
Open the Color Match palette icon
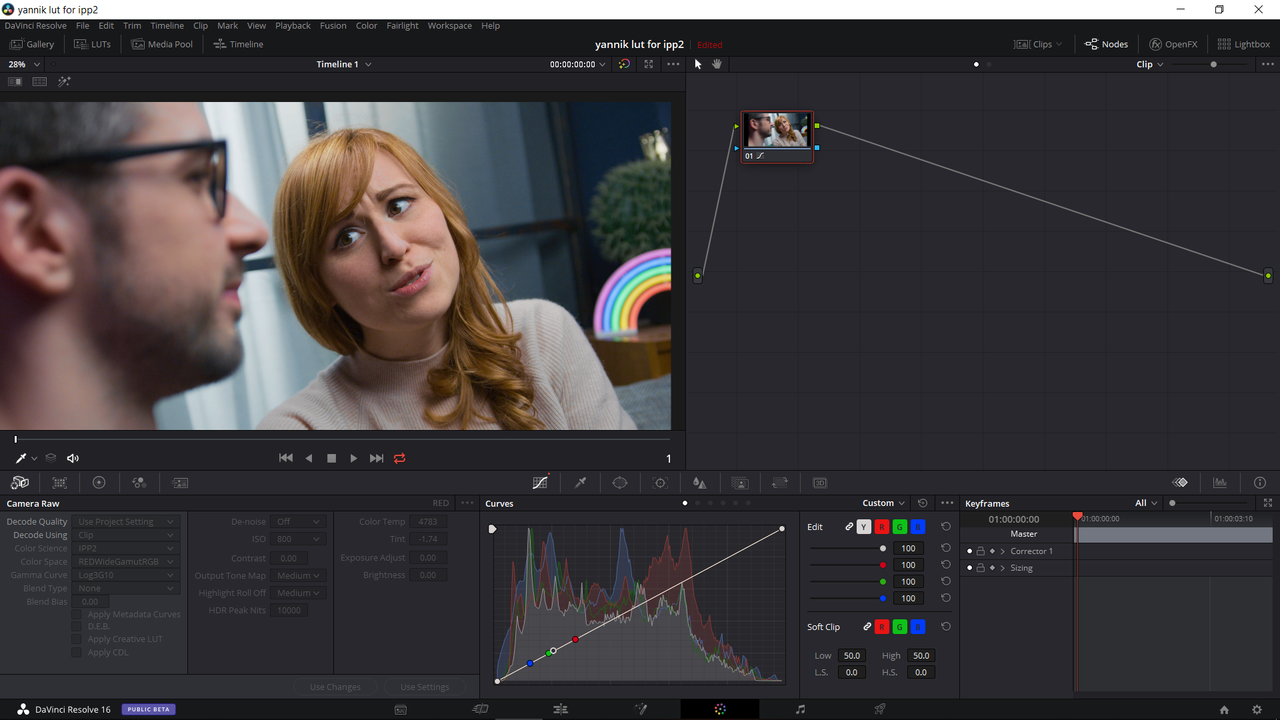[60, 483]
